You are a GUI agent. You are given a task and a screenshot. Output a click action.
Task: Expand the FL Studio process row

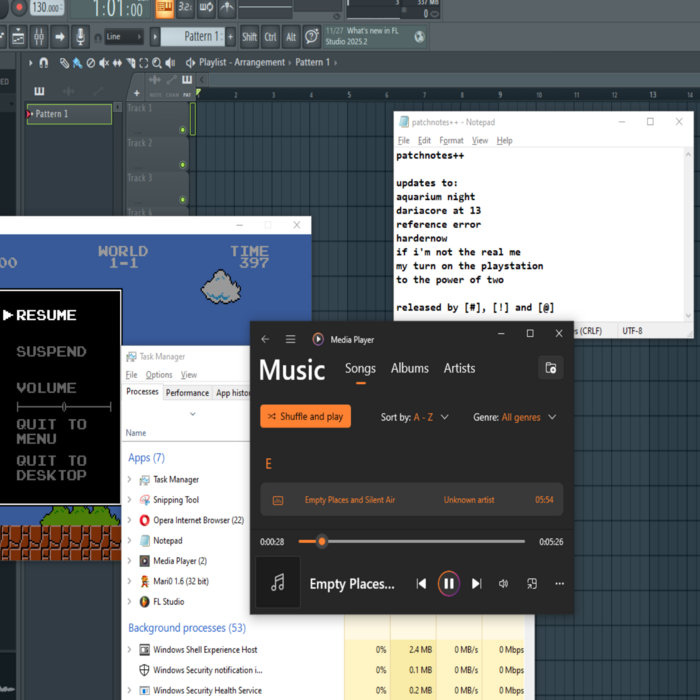(x=129, y=602)
